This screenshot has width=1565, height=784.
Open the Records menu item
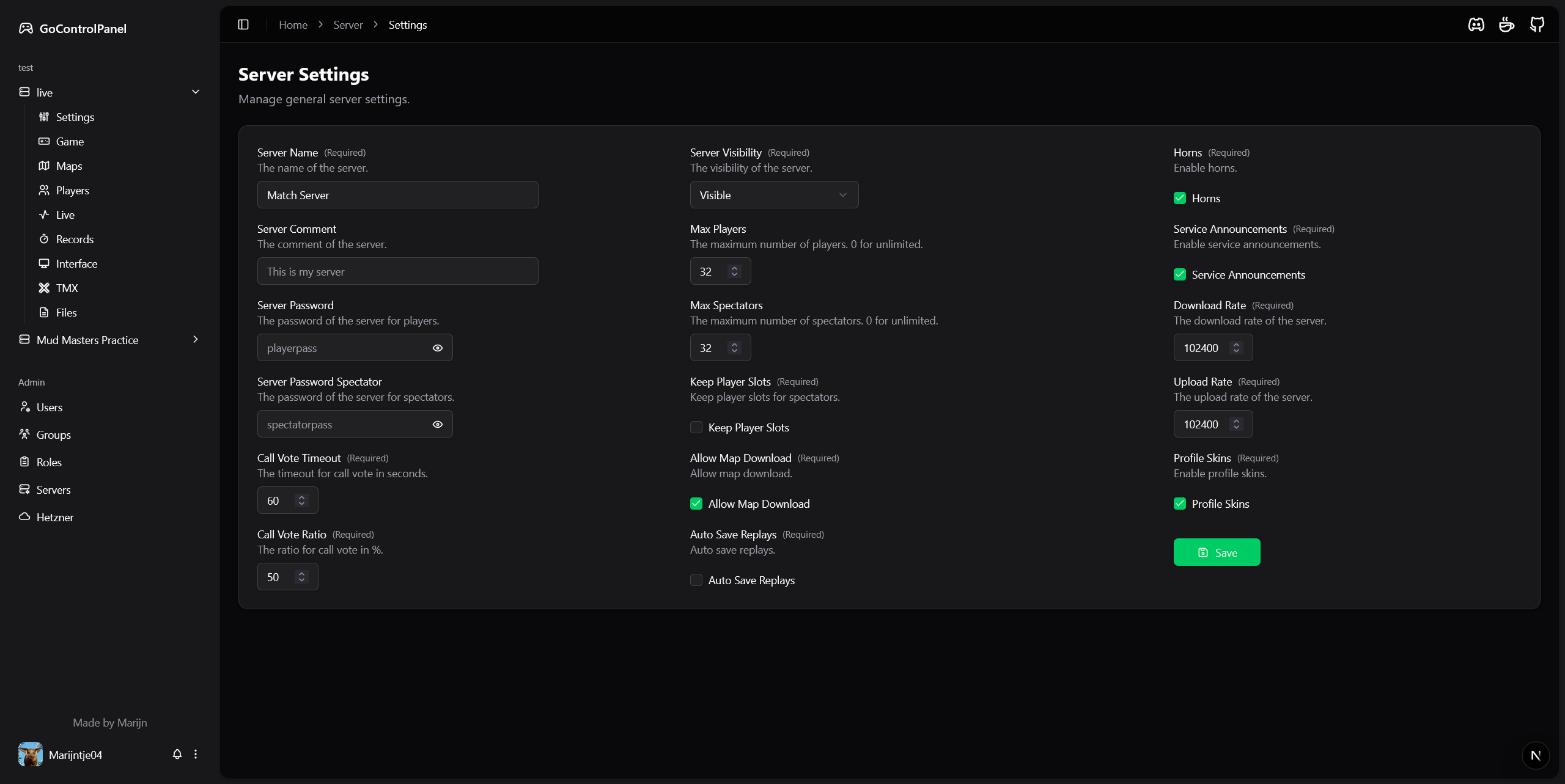[75, 239]
